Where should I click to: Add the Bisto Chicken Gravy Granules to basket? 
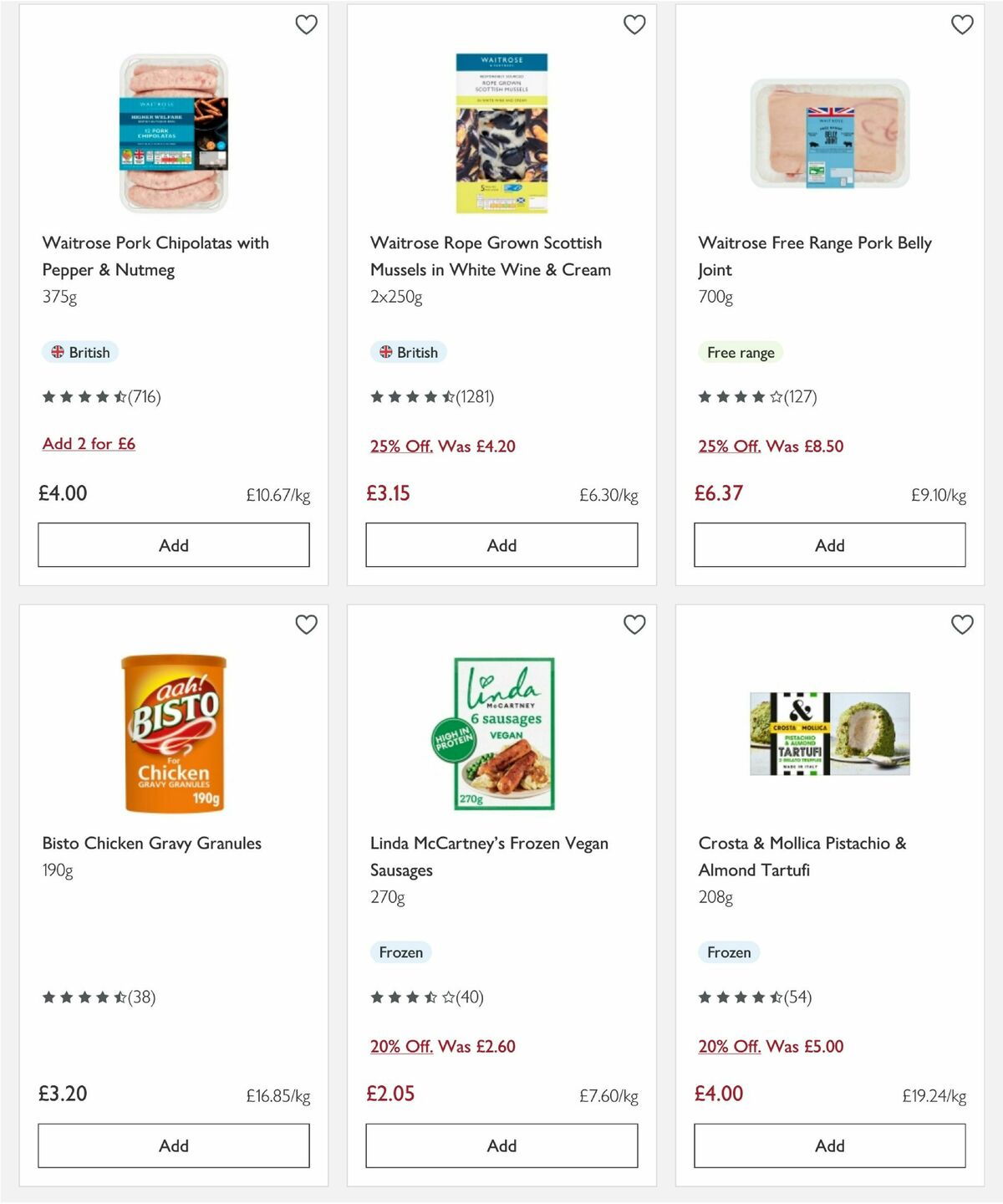click(173, 1145)
